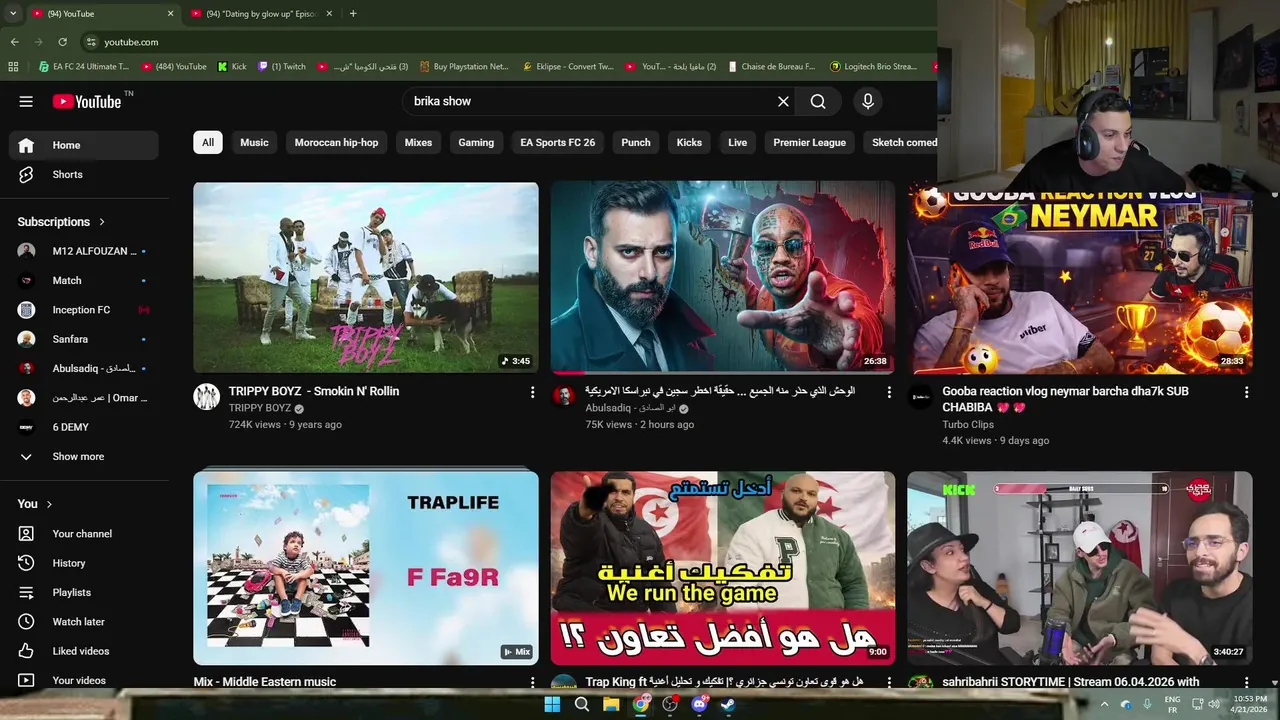The width and height of the screenshot is (1280, 720).
Task: Click the magnifier search button
Action: (818, 101)
